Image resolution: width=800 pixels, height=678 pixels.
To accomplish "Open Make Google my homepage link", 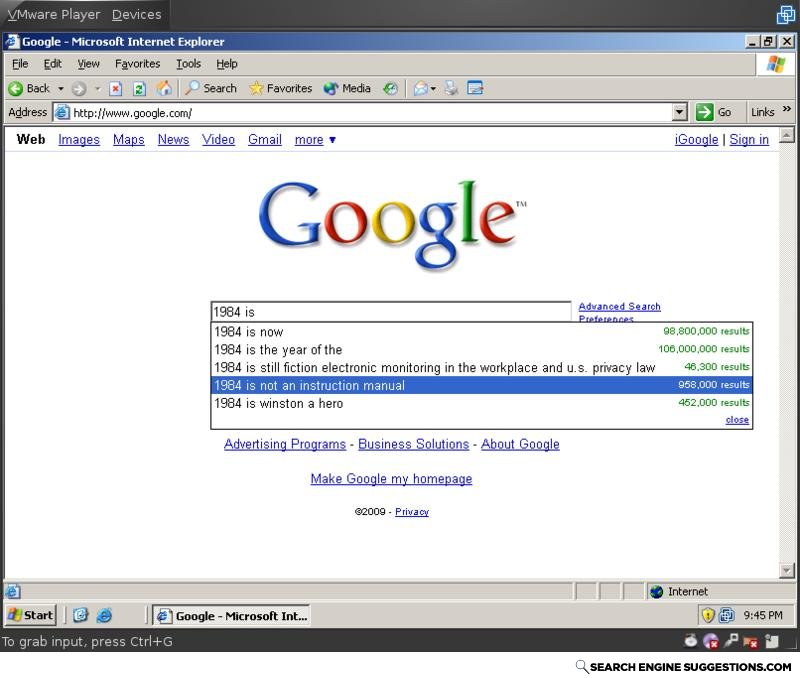I will tap(391, 479).
